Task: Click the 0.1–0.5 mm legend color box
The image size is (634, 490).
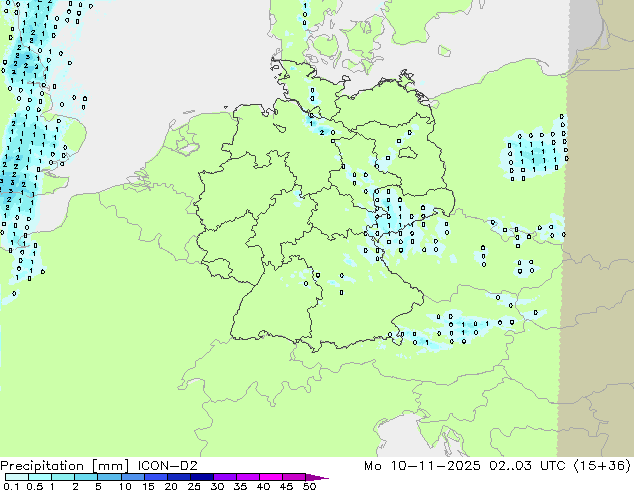Action: [17, 477]
